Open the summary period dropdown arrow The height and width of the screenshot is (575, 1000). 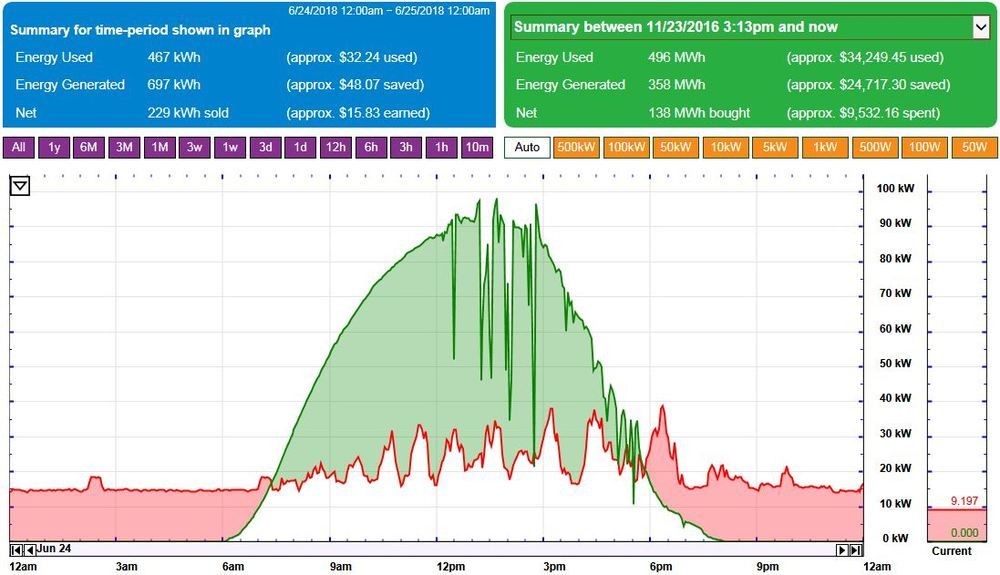pyautogui.click(x=981, y=27)
